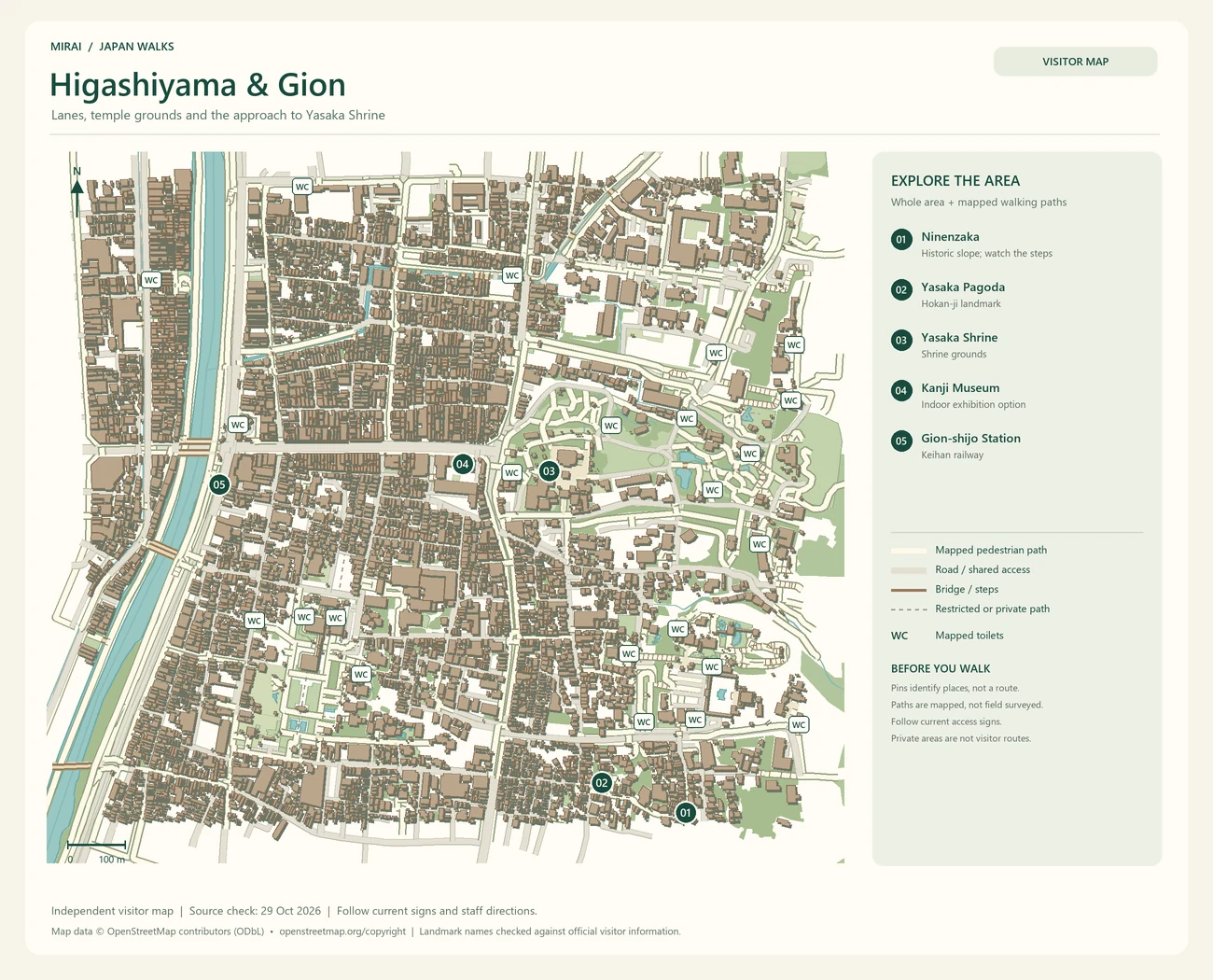Image resolution: width=1213 pixels, height=980 pixels.
Task: Click the VISITOR MAP button
Action: [x=1076, y=62]
